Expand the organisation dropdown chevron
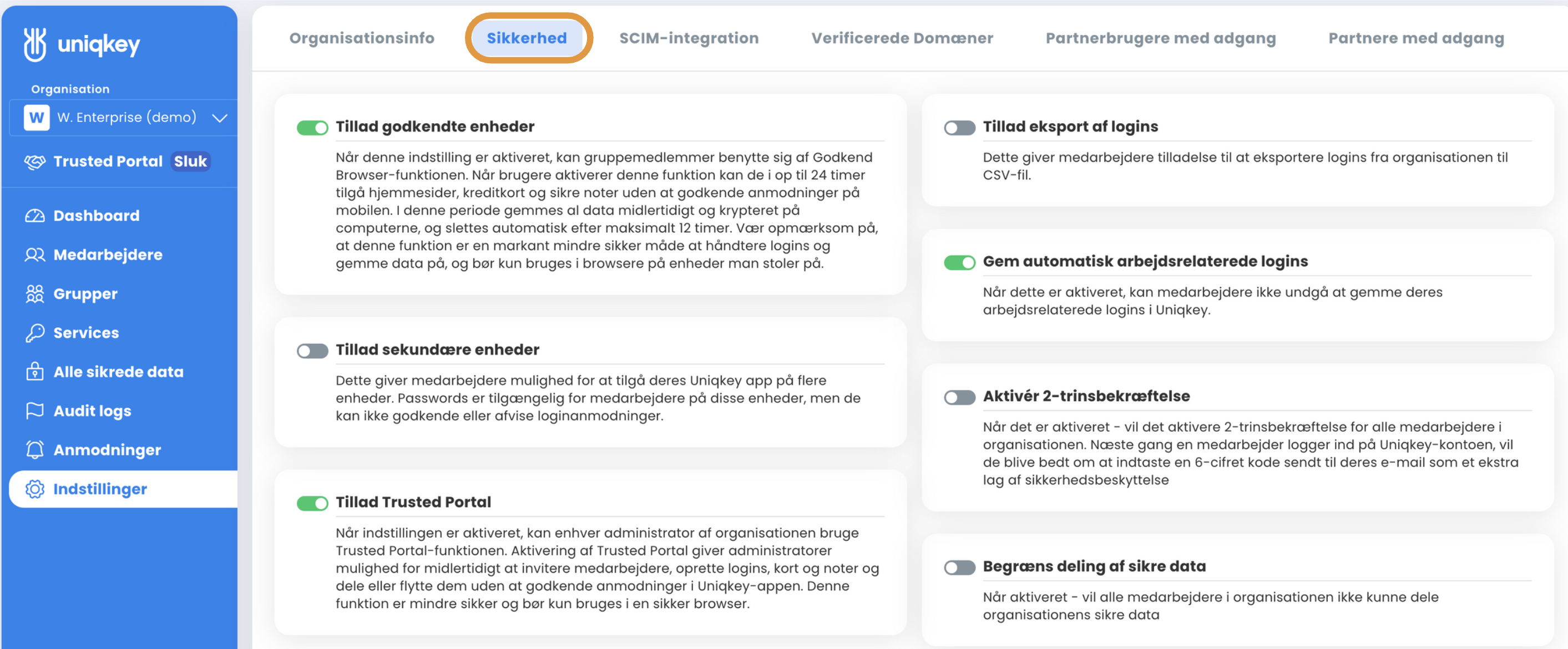This screenshot has width=1568, height=649. [x=220, y=118]
